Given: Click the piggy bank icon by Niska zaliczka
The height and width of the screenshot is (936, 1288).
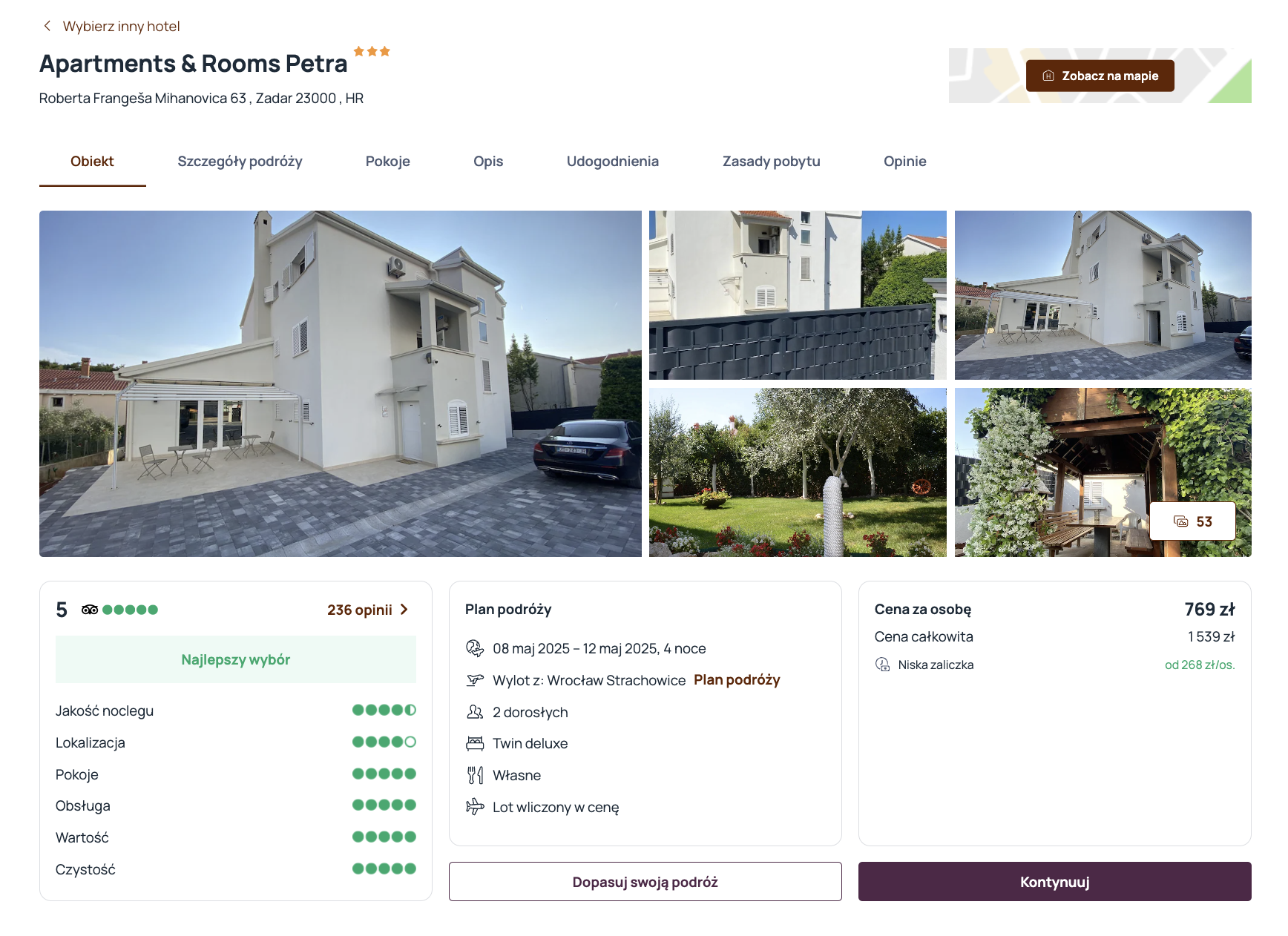Looking at the screenshot, I should point(883,665).
